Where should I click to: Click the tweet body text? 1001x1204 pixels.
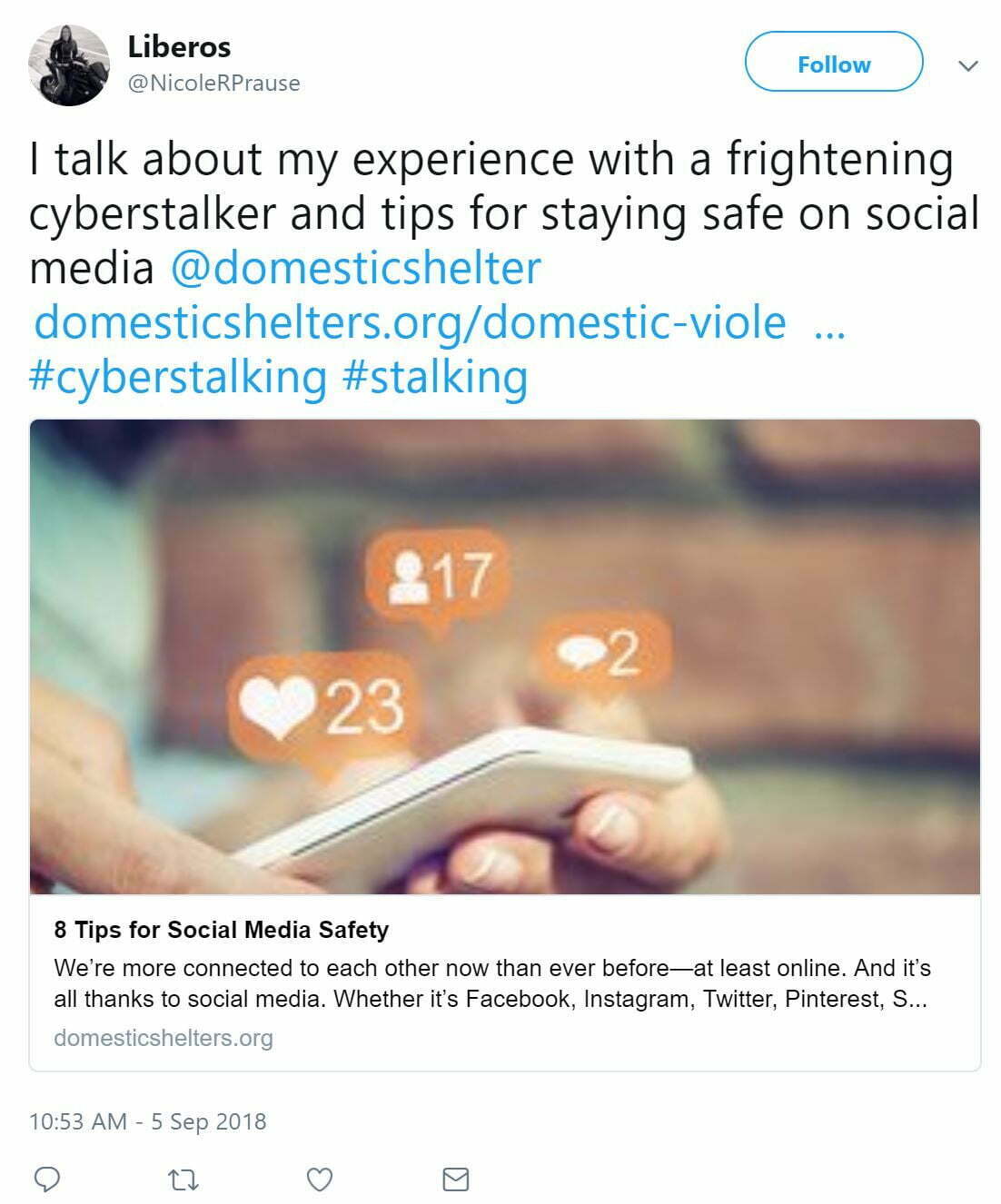coord(491,186)
